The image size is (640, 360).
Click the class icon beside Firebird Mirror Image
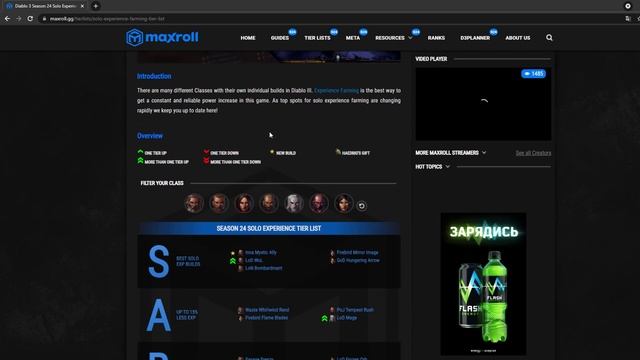[332, 253]
